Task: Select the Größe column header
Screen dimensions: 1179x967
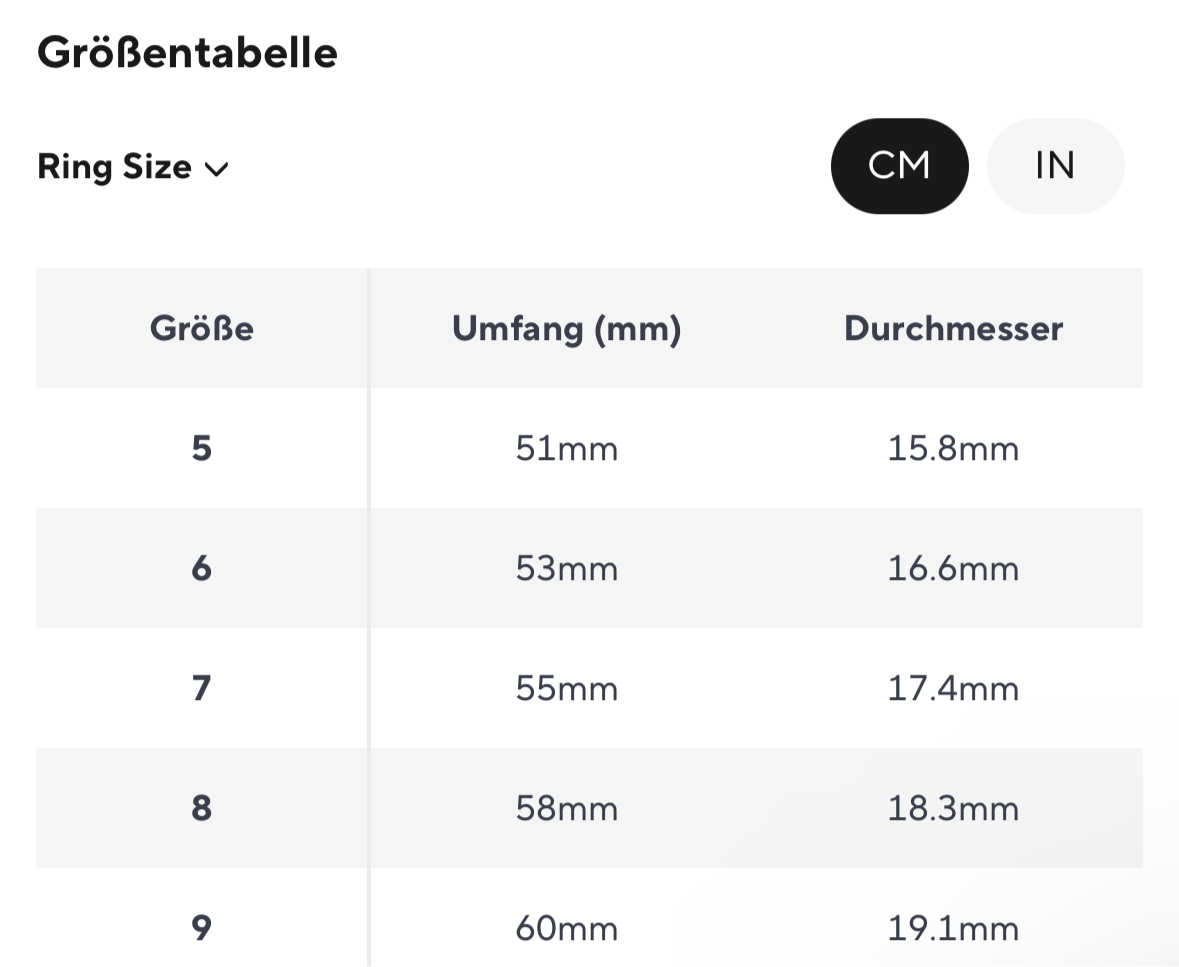Action: point(202,329)
